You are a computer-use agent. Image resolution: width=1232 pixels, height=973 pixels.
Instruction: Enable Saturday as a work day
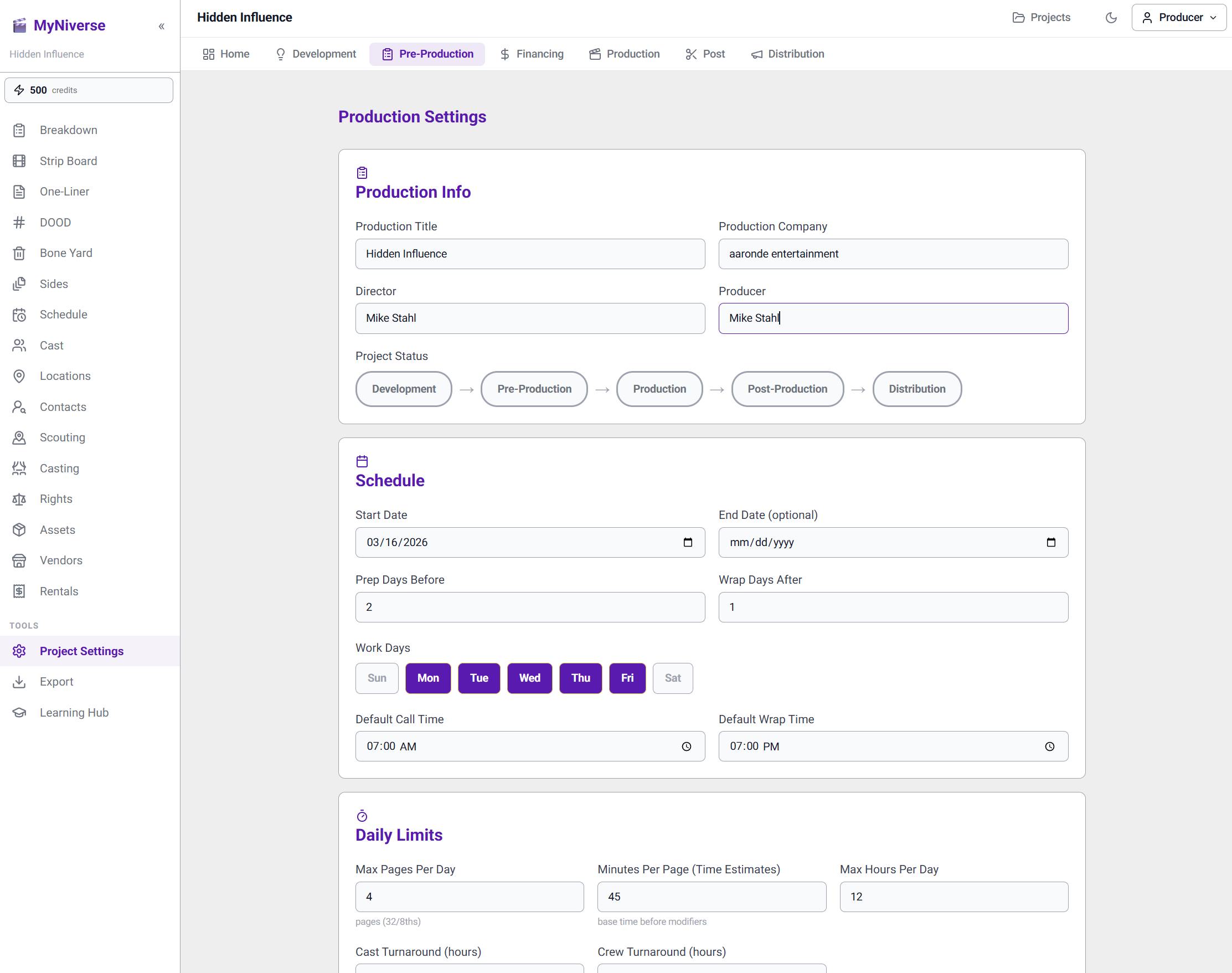(x=672, y=678)
